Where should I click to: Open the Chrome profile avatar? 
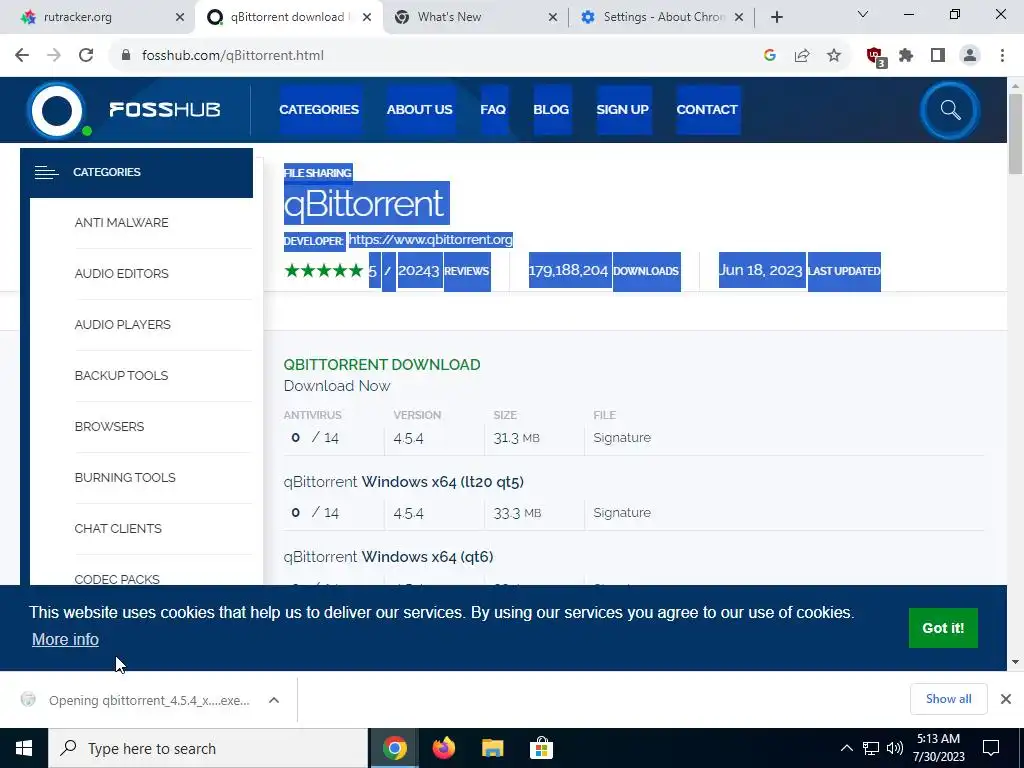tap(970, 56)
